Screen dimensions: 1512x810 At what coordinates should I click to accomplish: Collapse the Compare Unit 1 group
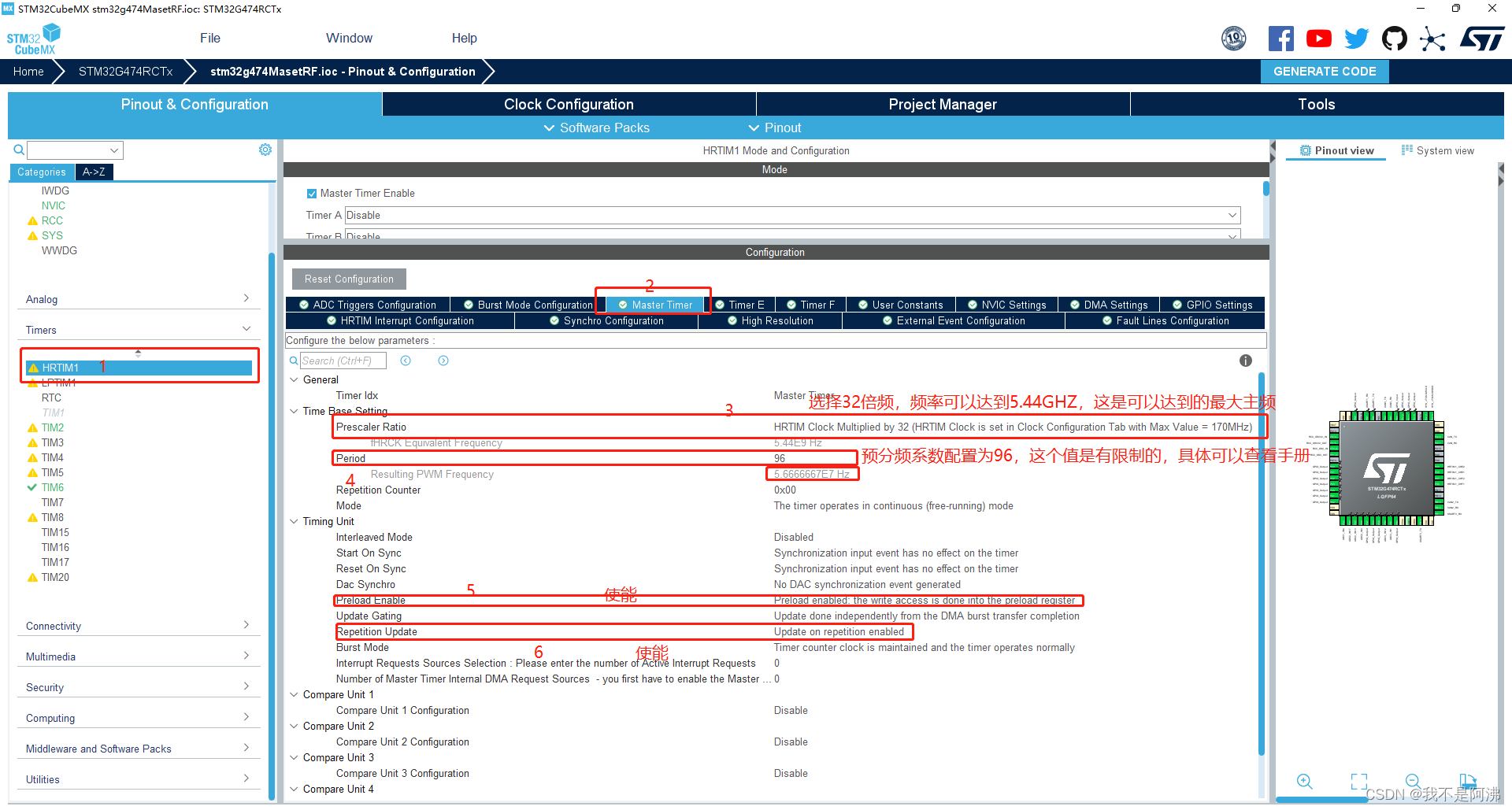pyautogui.click(x=295, y=694)
